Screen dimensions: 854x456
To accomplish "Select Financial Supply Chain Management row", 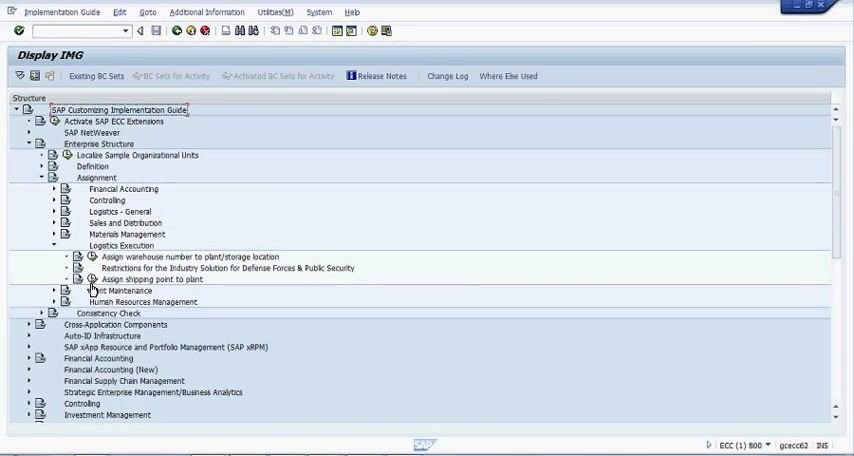I will [124, 381].
